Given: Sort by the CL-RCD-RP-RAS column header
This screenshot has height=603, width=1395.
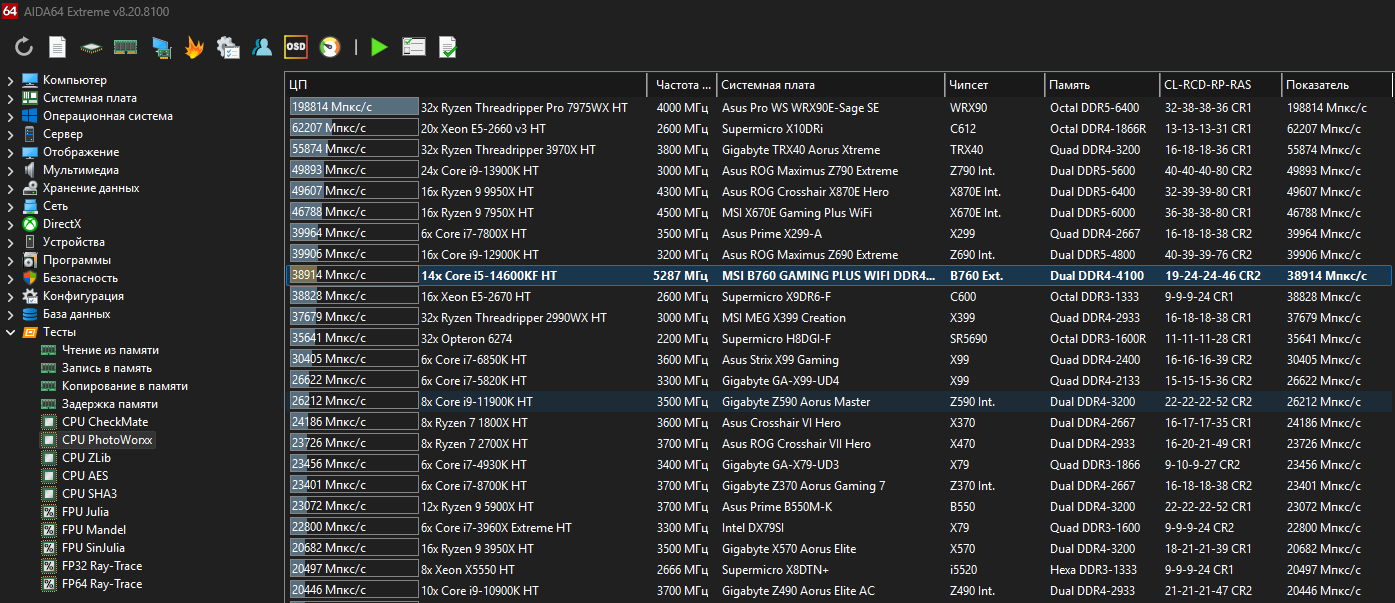Looking at the screenshot, I should coord(1220,85).
